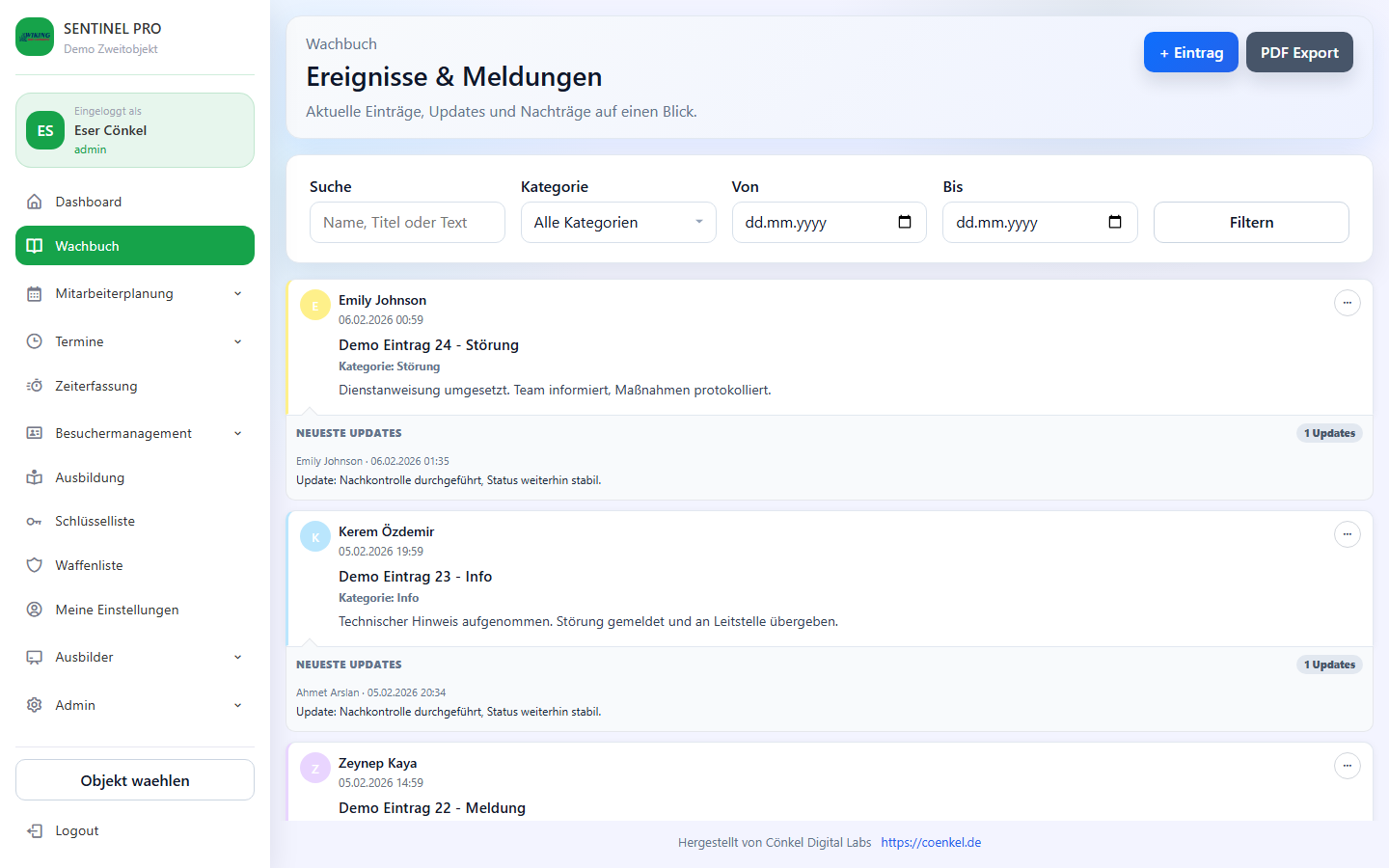The width and height of the screenshot is (1389, 868).
Task: Click the Waffenliste shield icon
Action: point(35,566)
